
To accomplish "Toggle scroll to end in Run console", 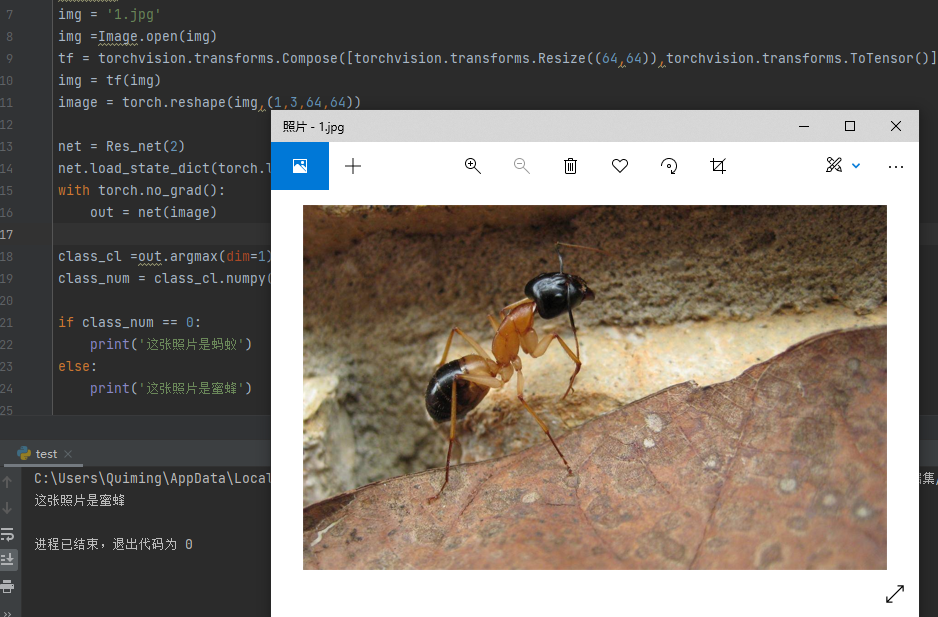I will coord(8,560).
